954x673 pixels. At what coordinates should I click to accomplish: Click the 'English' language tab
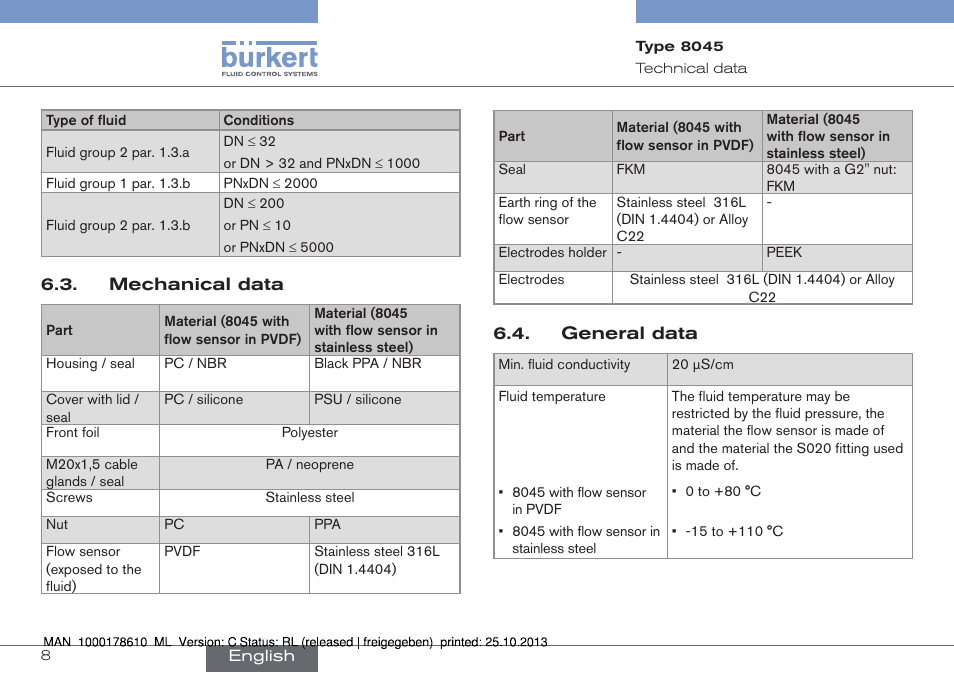pos(262,657)
